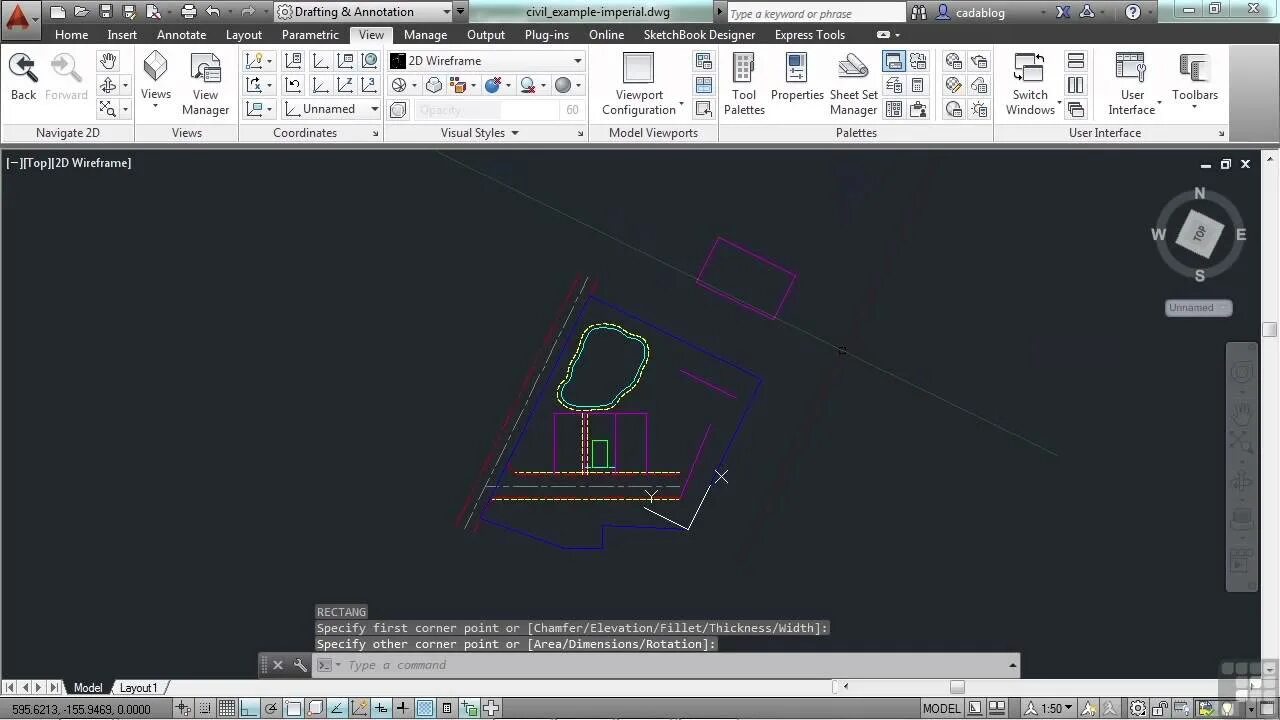This screenshot has height=720, width=1280.
Task: Click the Opacity slider in Visual Styles
Action: [485, 110]
